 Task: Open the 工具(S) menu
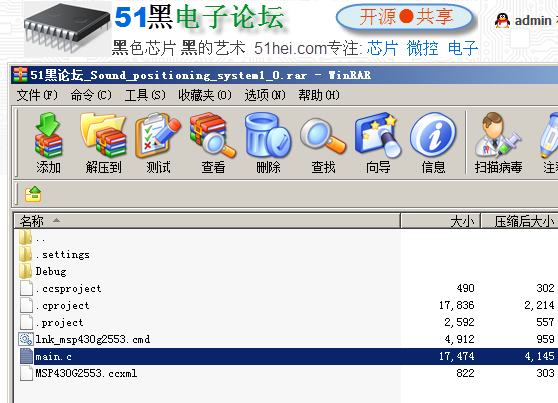[145, 95]
